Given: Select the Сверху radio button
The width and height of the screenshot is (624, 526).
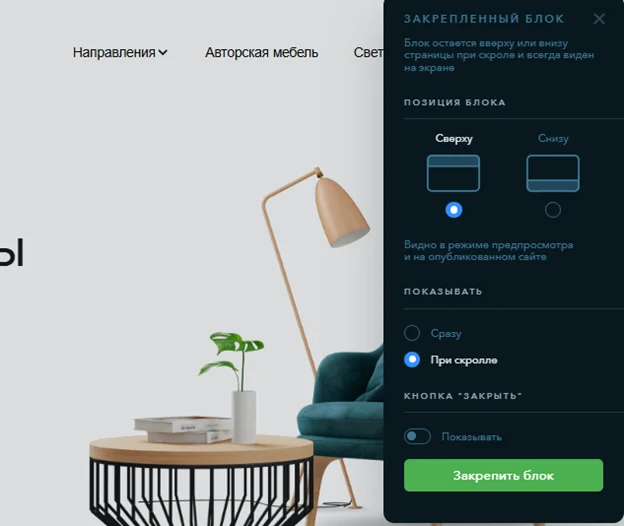Looking at the screenshot, I should tap(454, 210).
